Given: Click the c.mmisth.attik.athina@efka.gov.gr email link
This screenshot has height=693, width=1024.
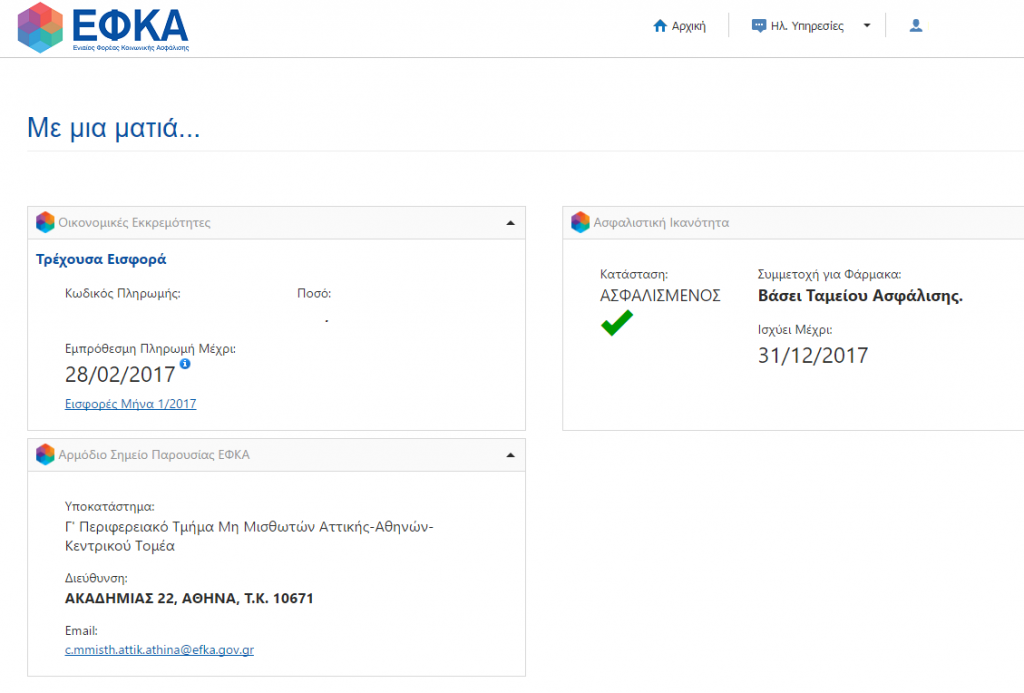Looking at the screenshot, I should (x=158, y=650).
